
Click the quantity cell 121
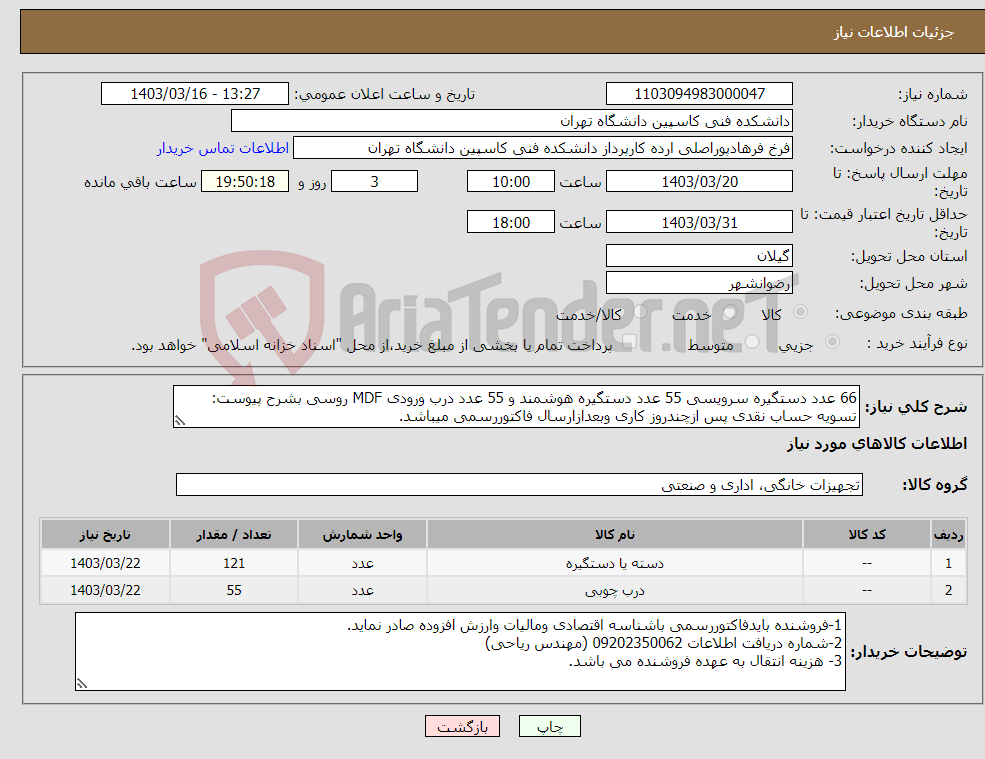click(234, 563)
